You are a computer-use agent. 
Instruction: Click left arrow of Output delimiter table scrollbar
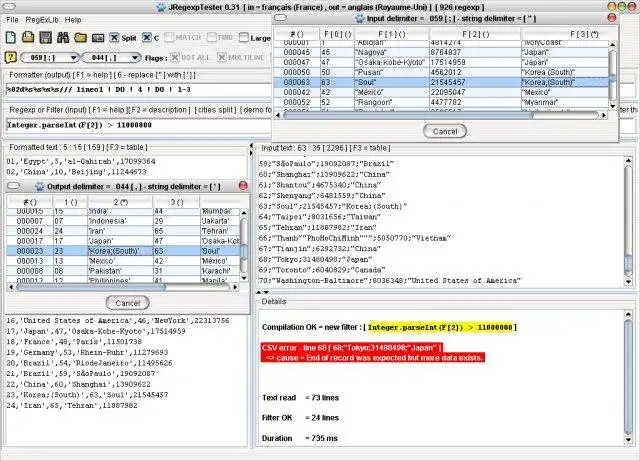click(11, 287)
